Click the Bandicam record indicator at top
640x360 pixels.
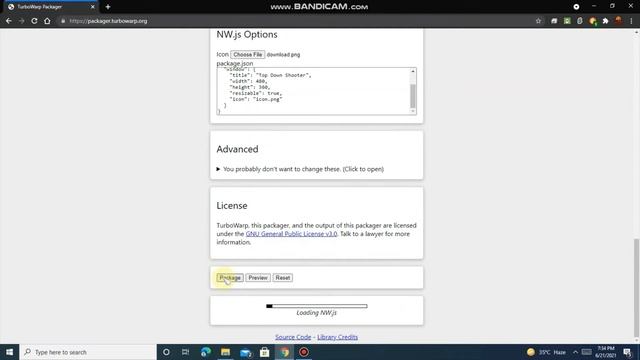[576, 7]
